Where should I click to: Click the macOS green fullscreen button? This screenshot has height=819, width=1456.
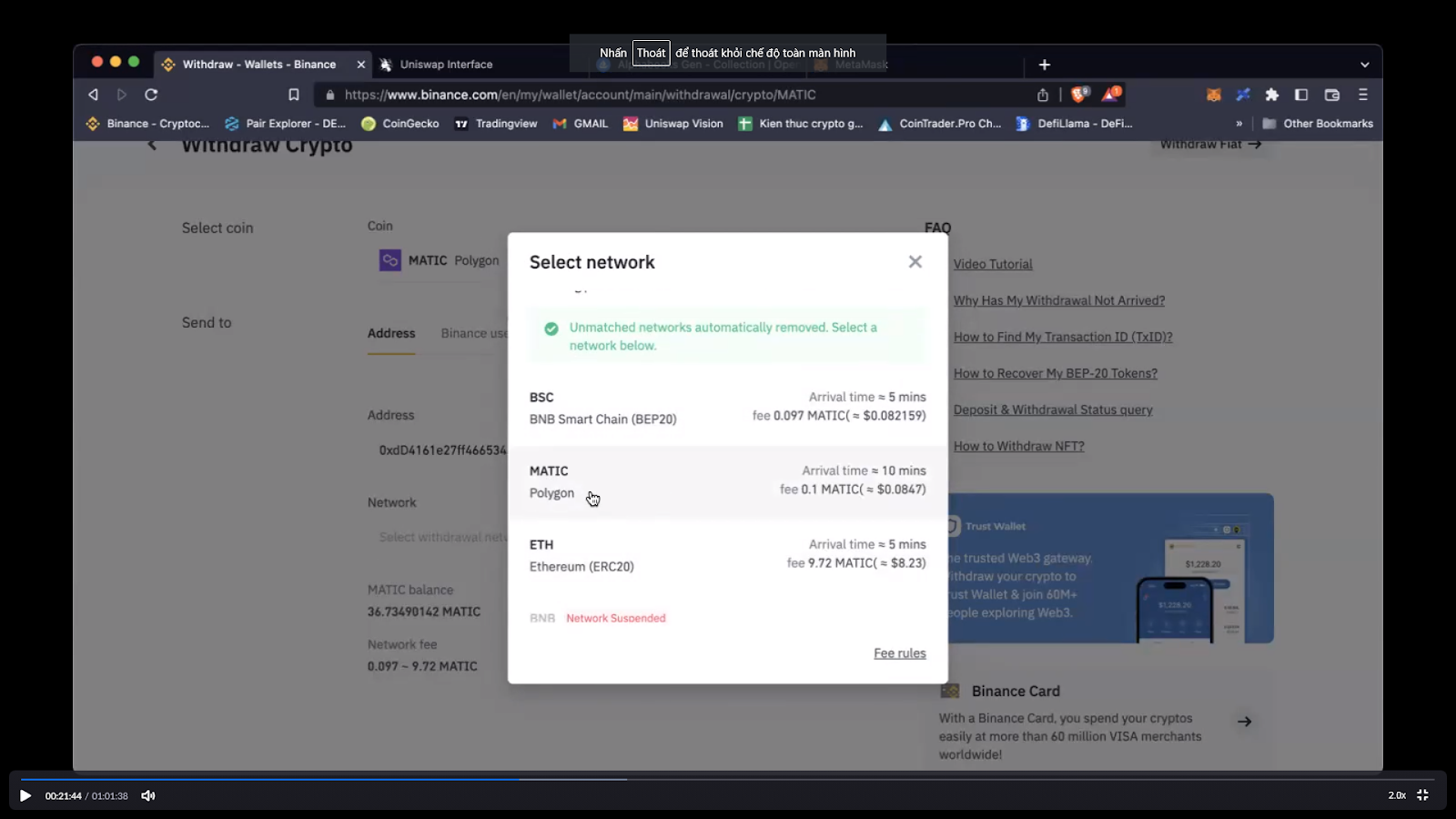134,62
